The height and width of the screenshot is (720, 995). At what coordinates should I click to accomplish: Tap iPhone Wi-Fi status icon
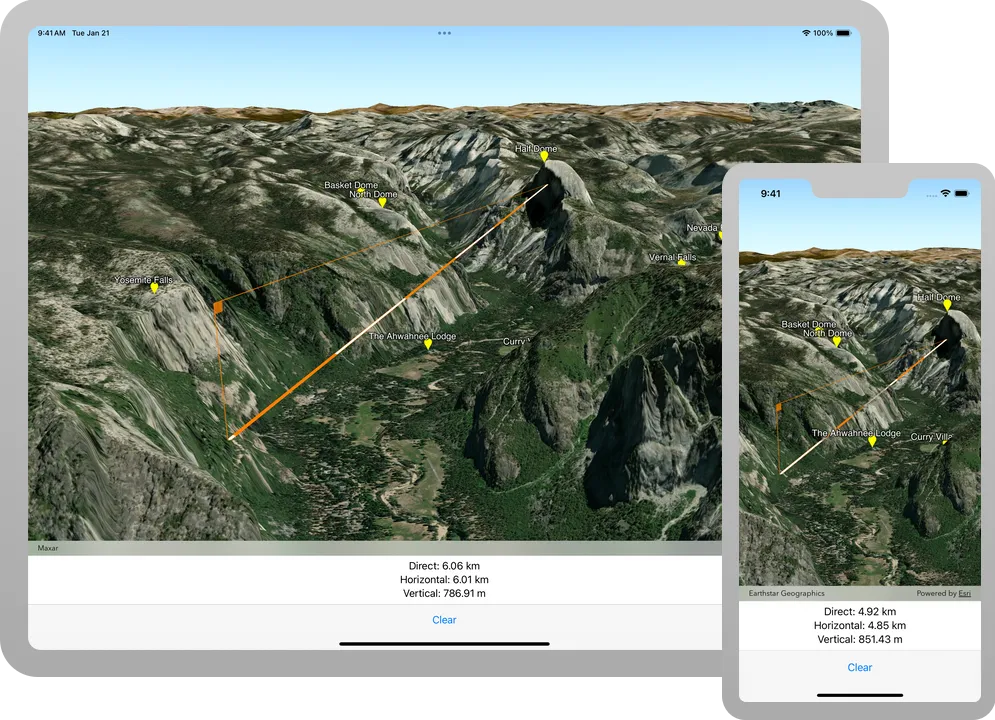coord(946,193)
